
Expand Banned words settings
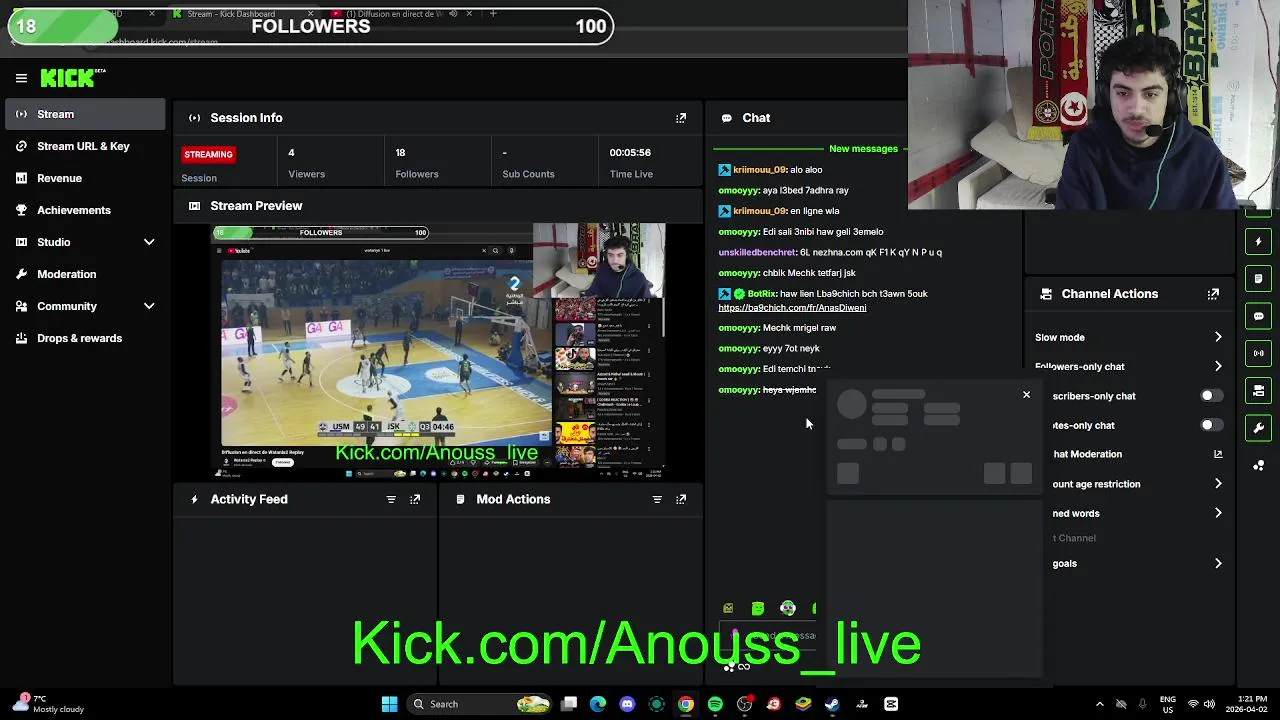coord(1218,513)
